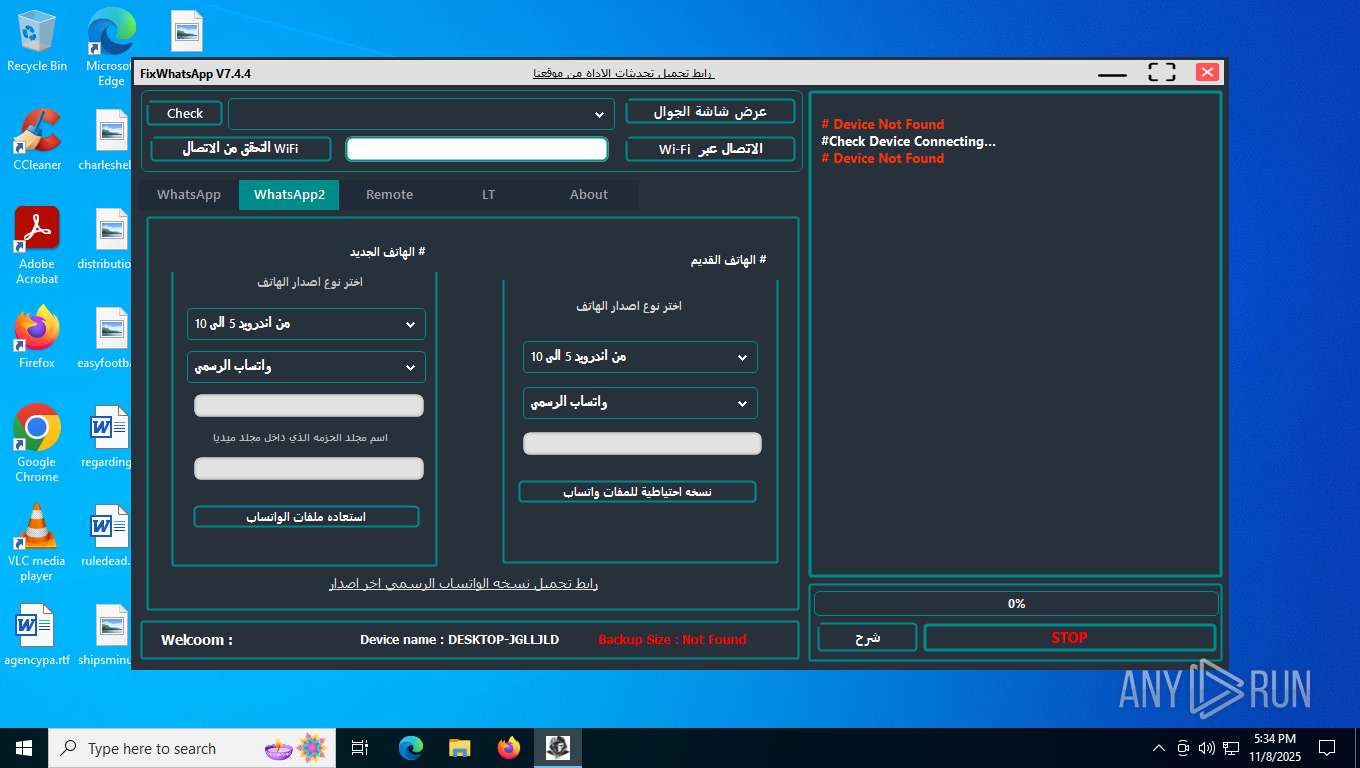
Task: Switch to the LT tab
Action: [488, 195]
